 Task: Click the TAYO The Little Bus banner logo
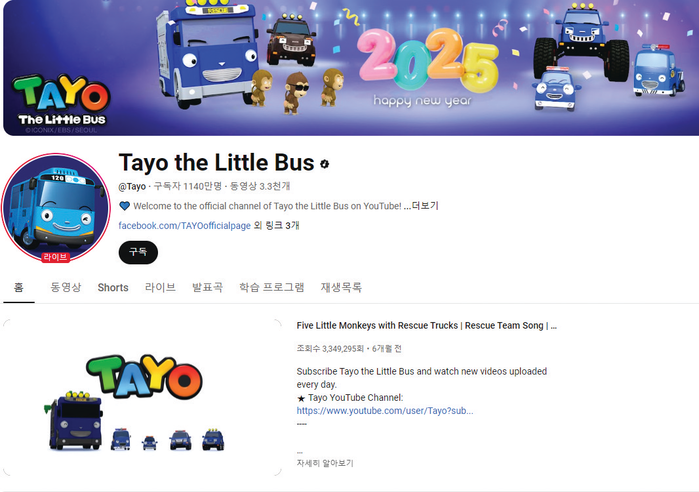pos(61,101)
